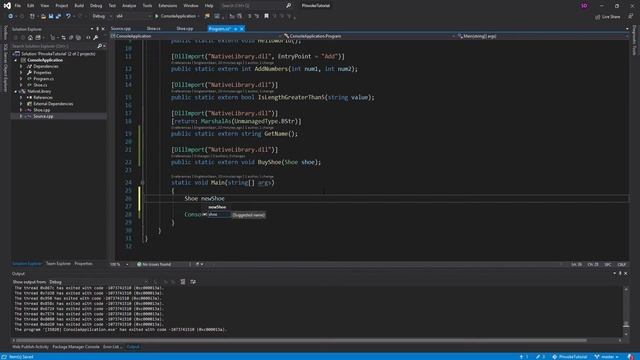Open Web Publish Activity tab

click(x=31, y=347)
